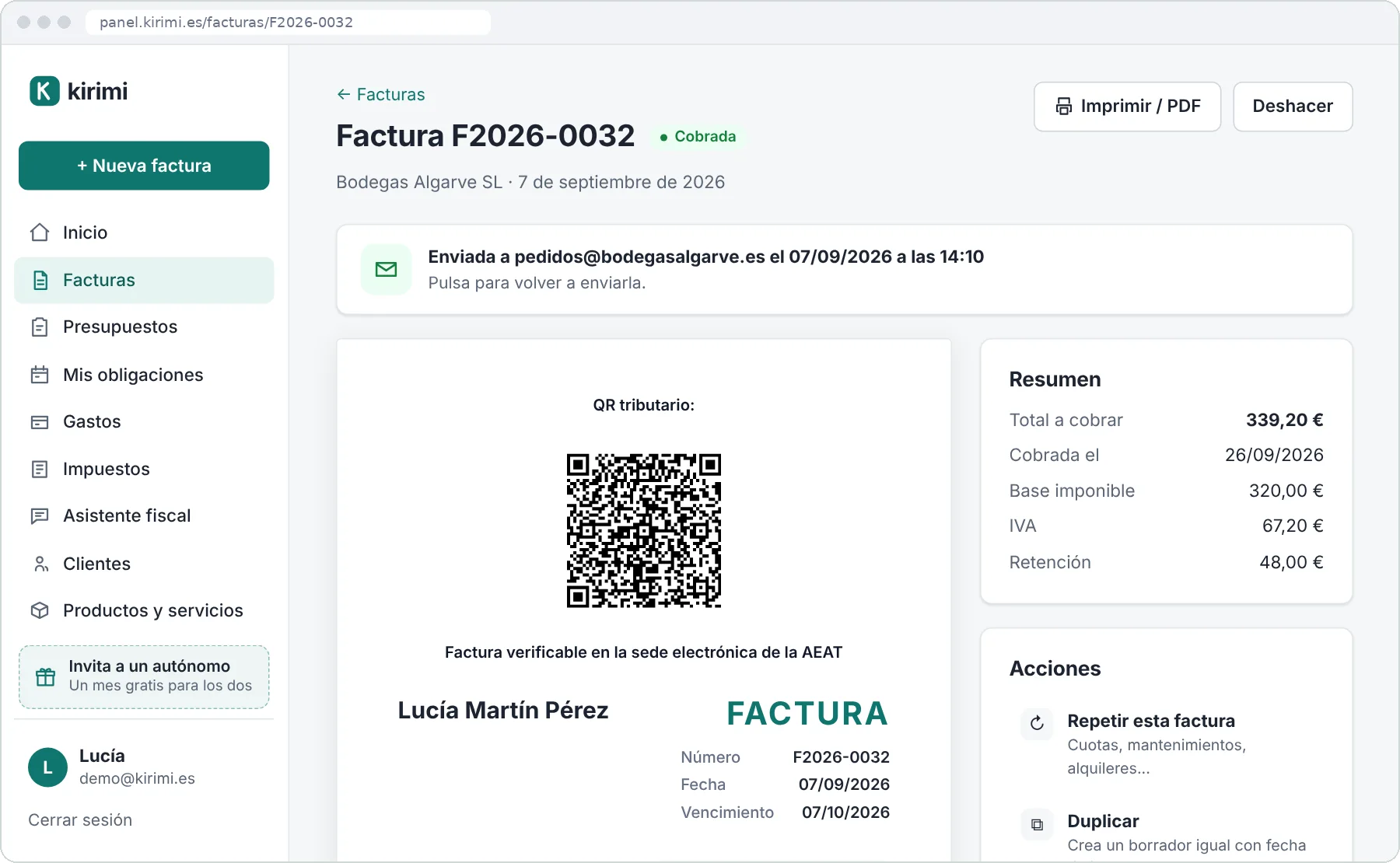
Task: Return via the Facturas breadcrumb link
Action: coord(381,94)
